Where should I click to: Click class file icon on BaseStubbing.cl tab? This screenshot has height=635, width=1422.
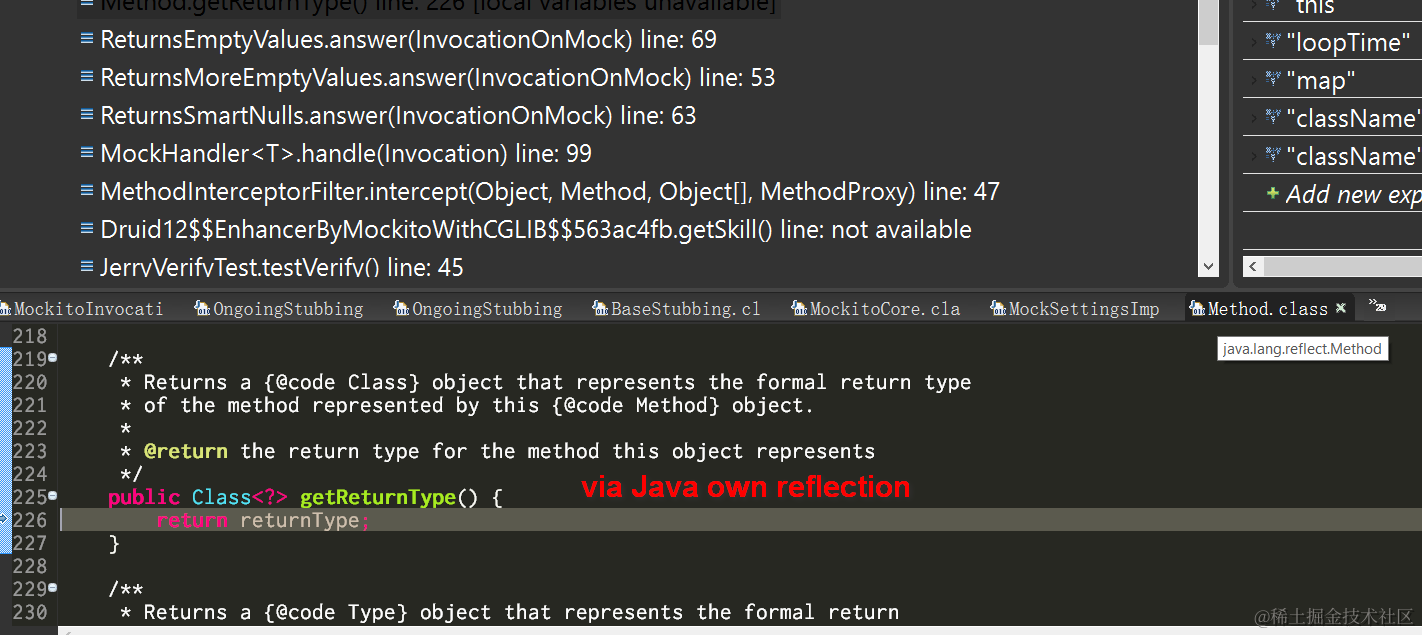600,309
